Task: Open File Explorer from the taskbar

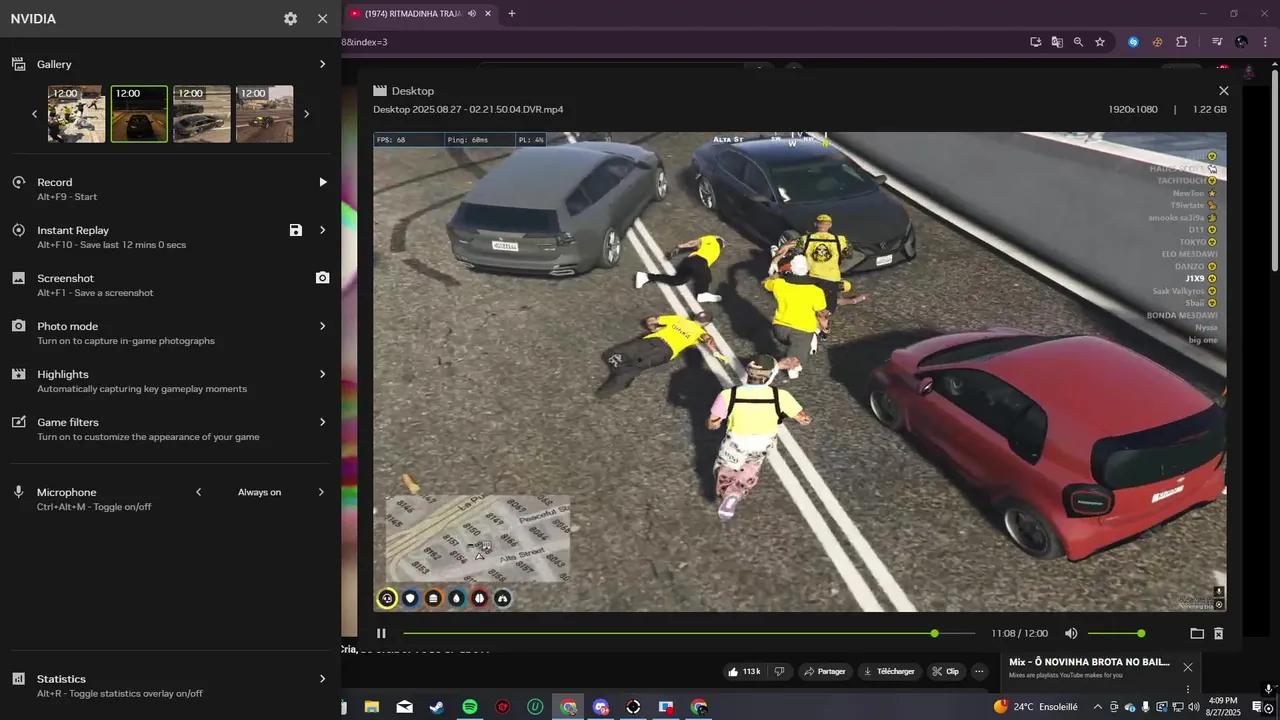Action: [372, 707]
